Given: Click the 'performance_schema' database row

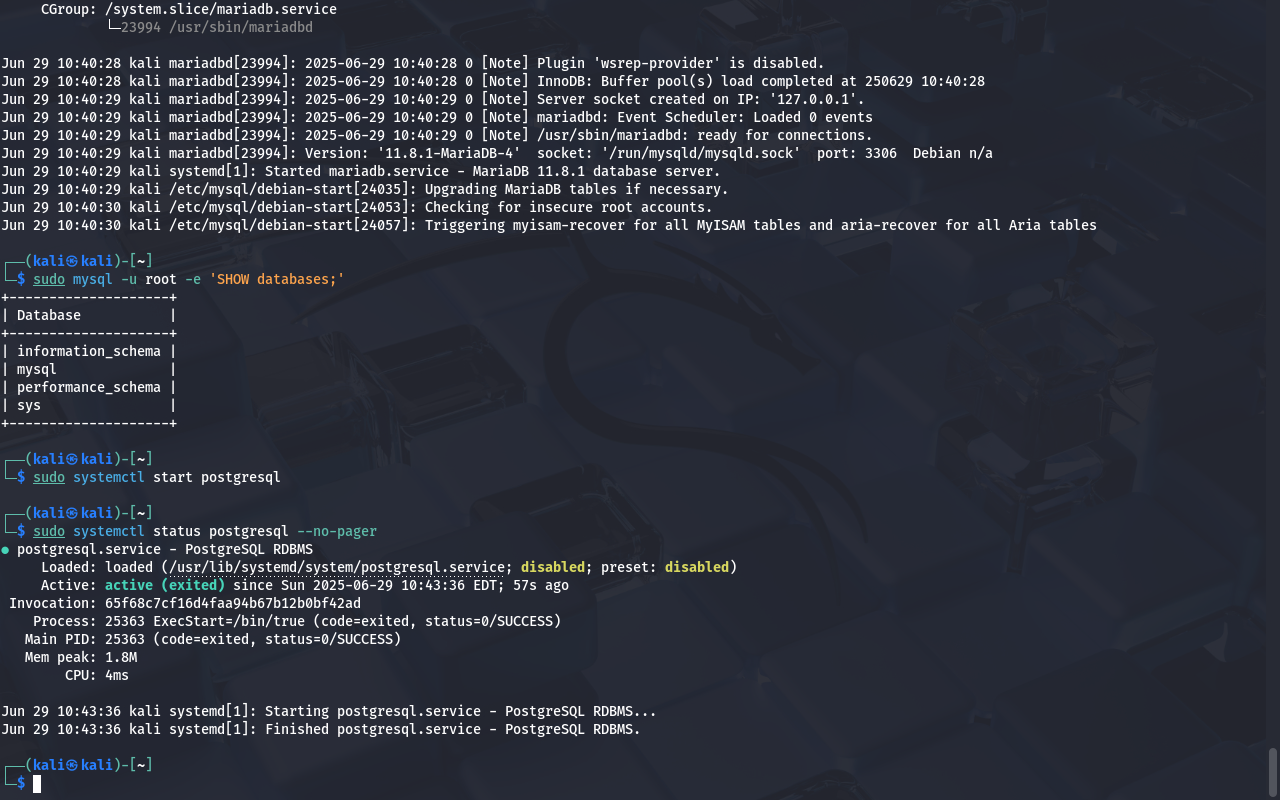Looking at the screenshot, I should [x=89, y=387].
